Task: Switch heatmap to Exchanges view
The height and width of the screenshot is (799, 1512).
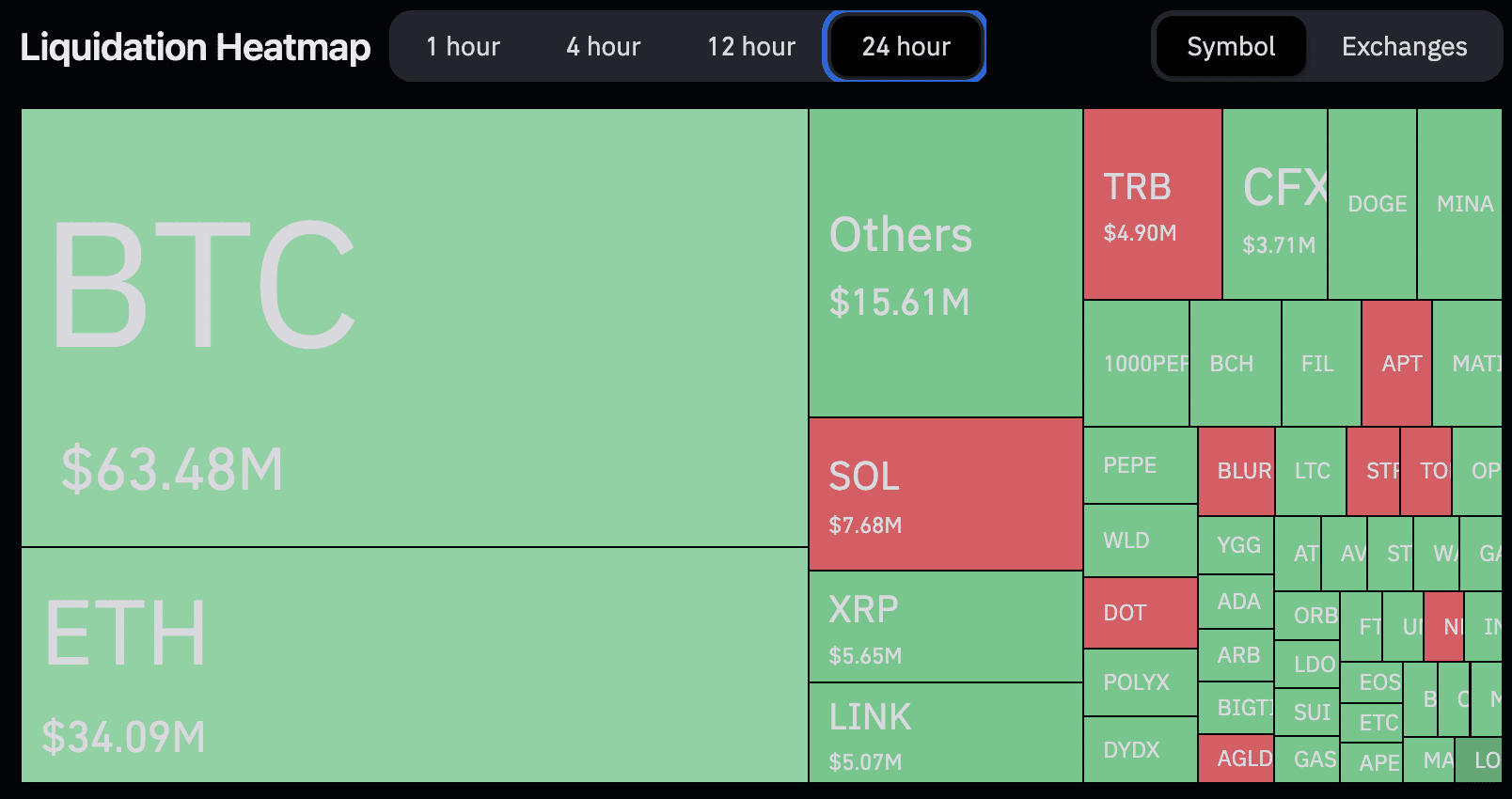Action: [x=1404, y=47]
